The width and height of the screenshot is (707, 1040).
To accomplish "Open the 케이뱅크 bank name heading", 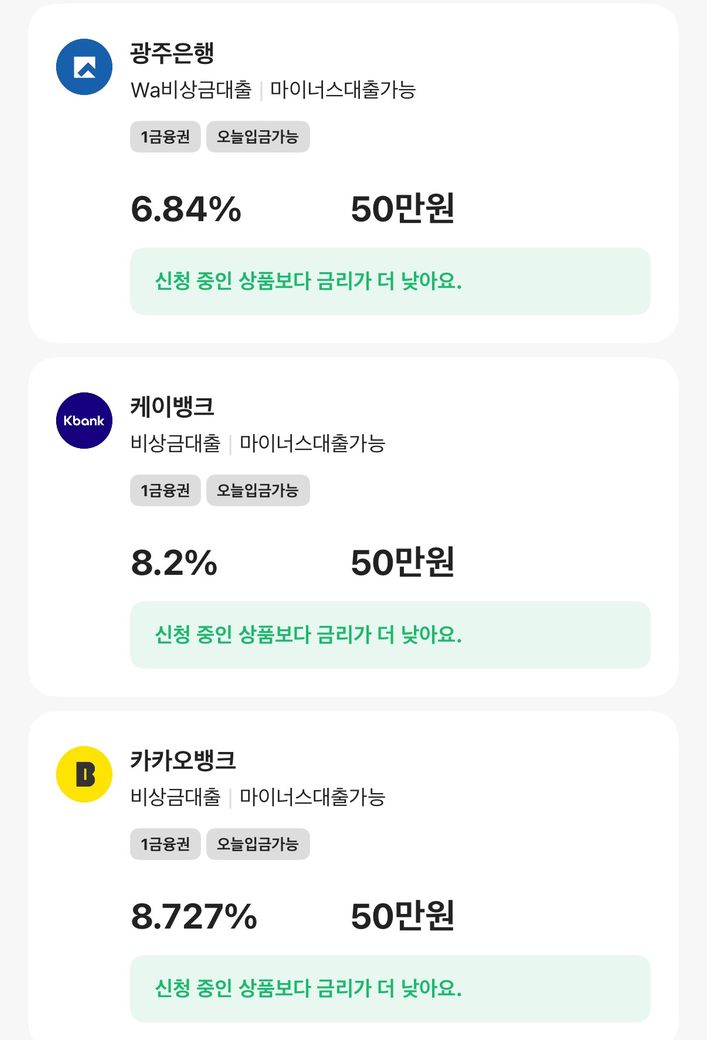I will click(172, 407).
